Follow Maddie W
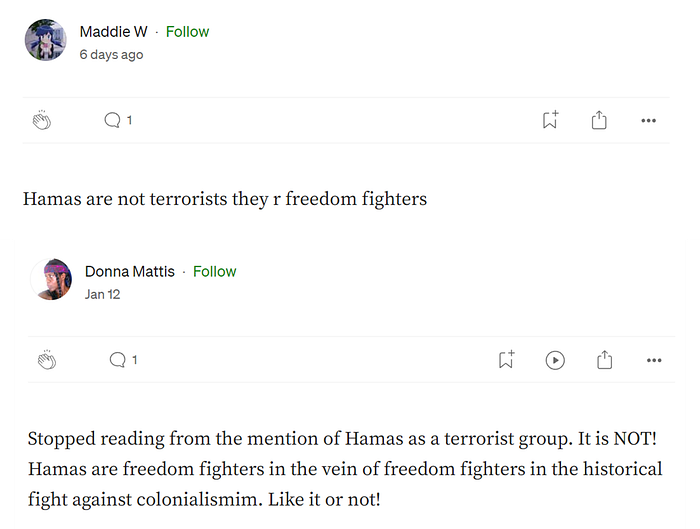Viewport: 700px width, 529px height. tap(188, 32)
